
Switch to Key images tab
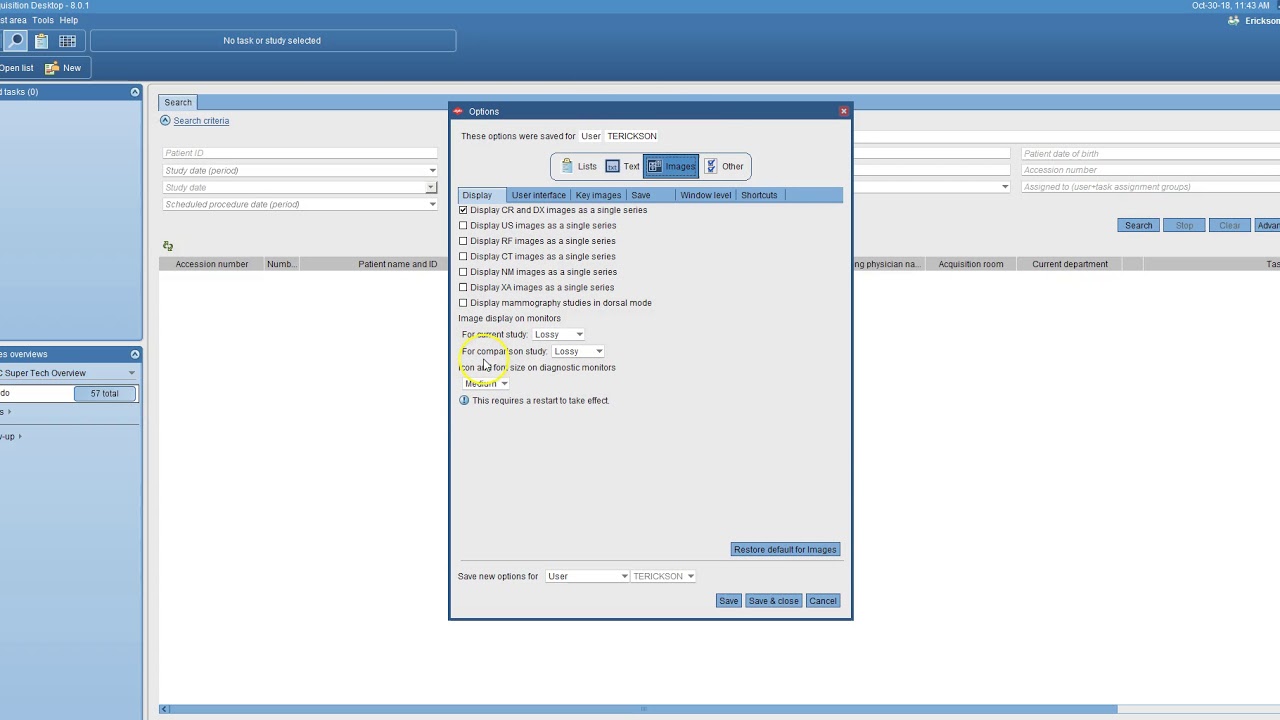tap(598, 195)
